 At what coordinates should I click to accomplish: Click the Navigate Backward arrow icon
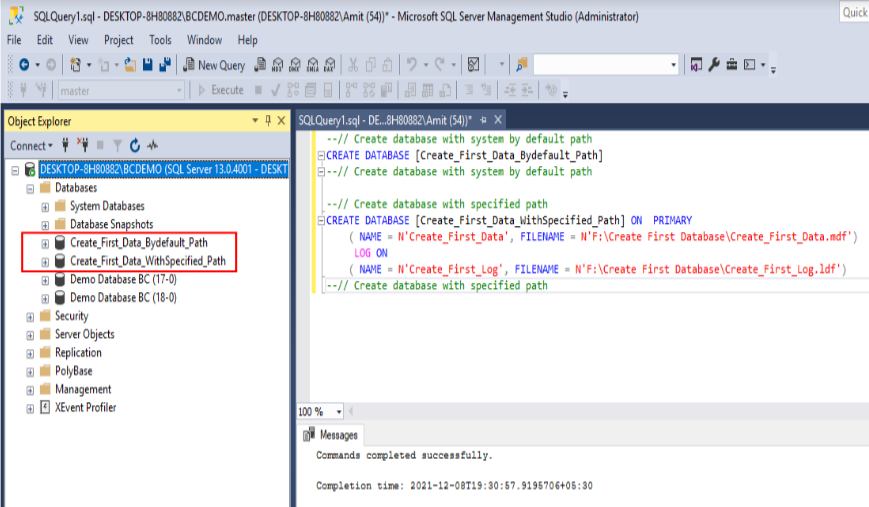[24, 65]
